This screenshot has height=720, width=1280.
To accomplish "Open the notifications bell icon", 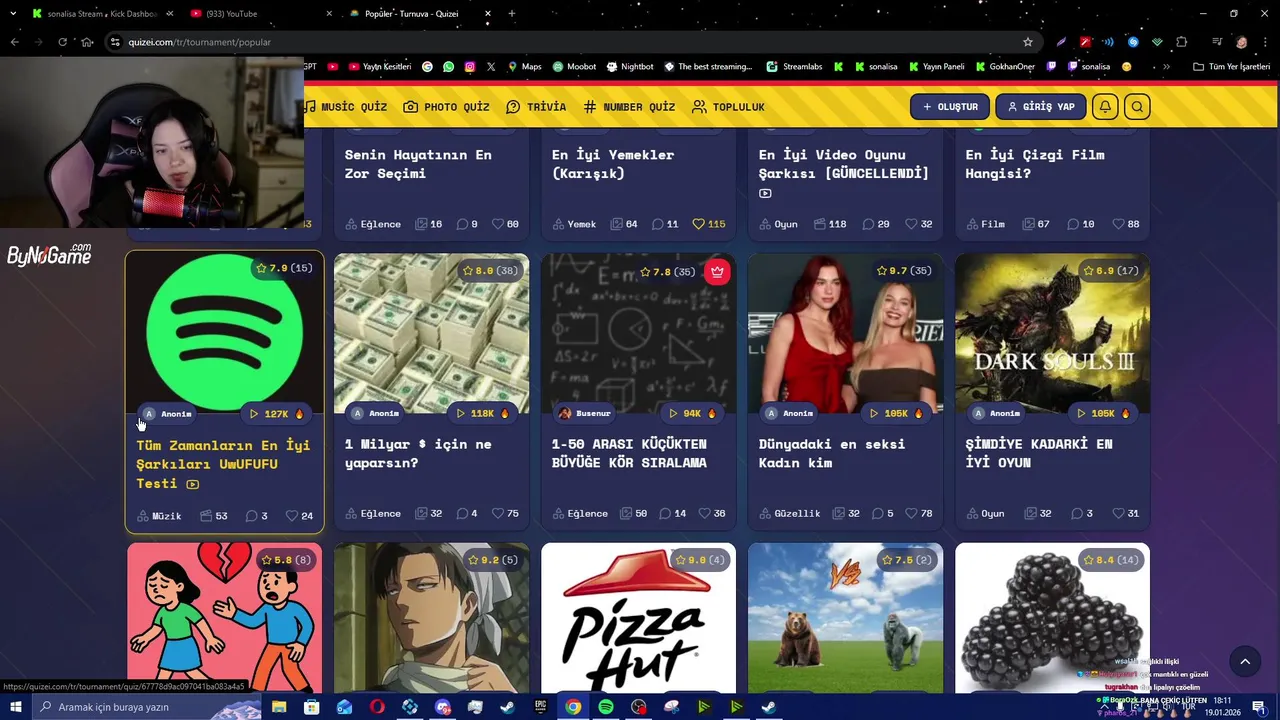I will pyautogui.click(x=1105, y=107).
